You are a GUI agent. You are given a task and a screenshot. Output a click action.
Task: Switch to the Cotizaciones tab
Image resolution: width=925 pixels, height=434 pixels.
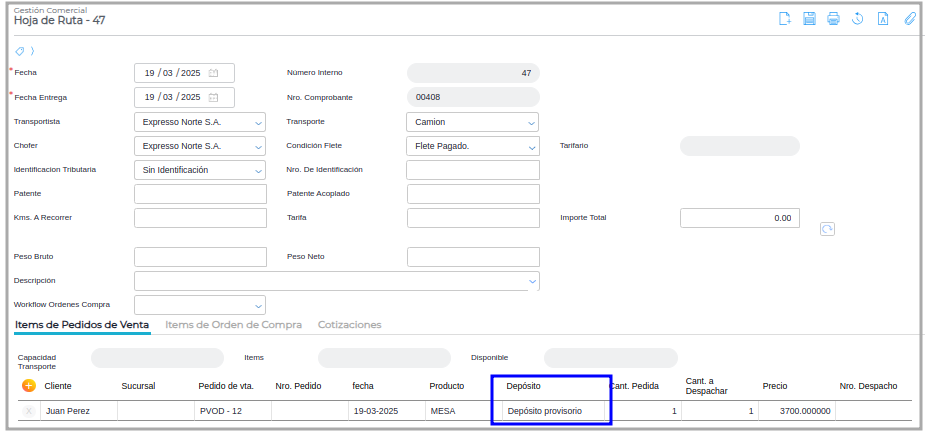click(349, 325)
